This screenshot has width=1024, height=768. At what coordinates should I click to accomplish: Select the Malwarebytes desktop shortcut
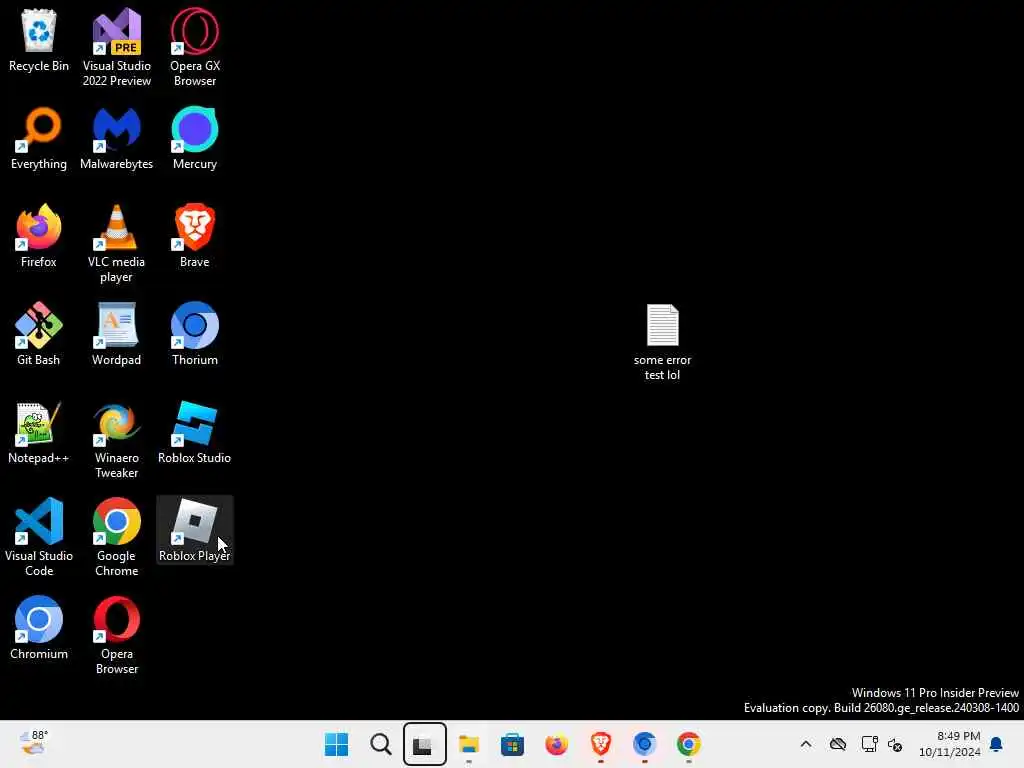[x=116, y=138]
